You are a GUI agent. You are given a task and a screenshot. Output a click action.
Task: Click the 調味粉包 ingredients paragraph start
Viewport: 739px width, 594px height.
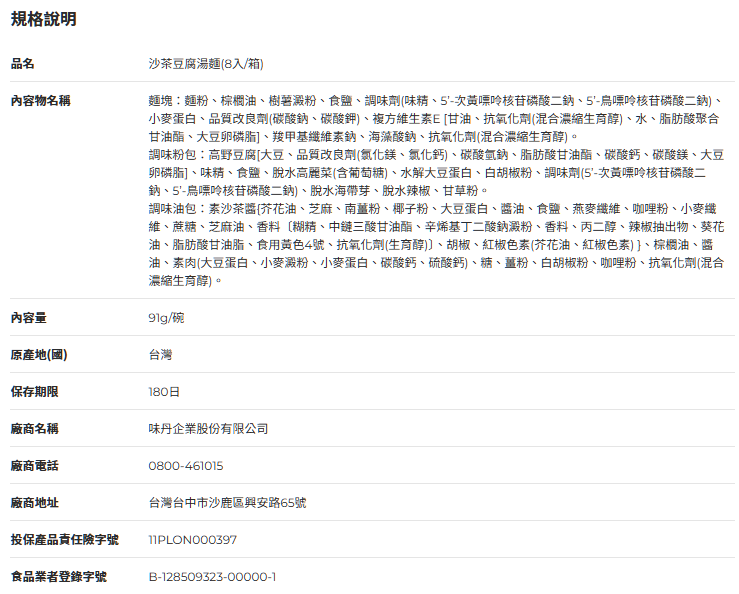click(172, 155)
